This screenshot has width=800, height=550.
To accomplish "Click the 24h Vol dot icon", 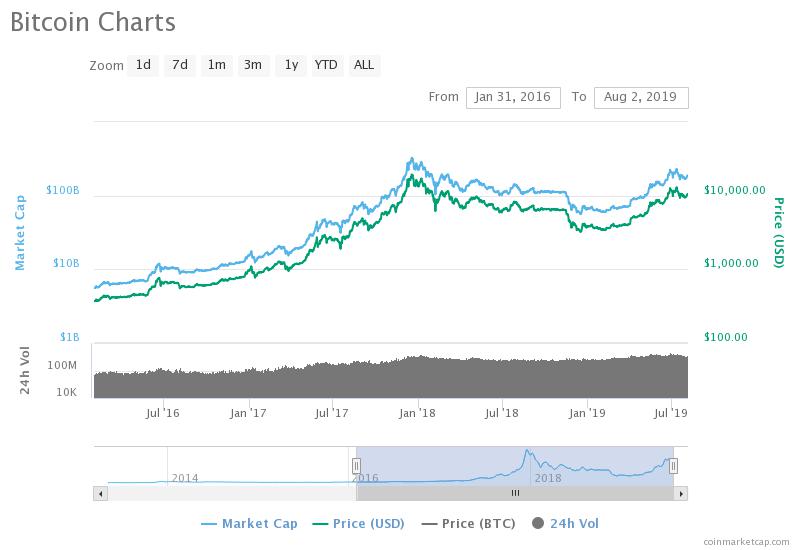I will pos(538,523).
